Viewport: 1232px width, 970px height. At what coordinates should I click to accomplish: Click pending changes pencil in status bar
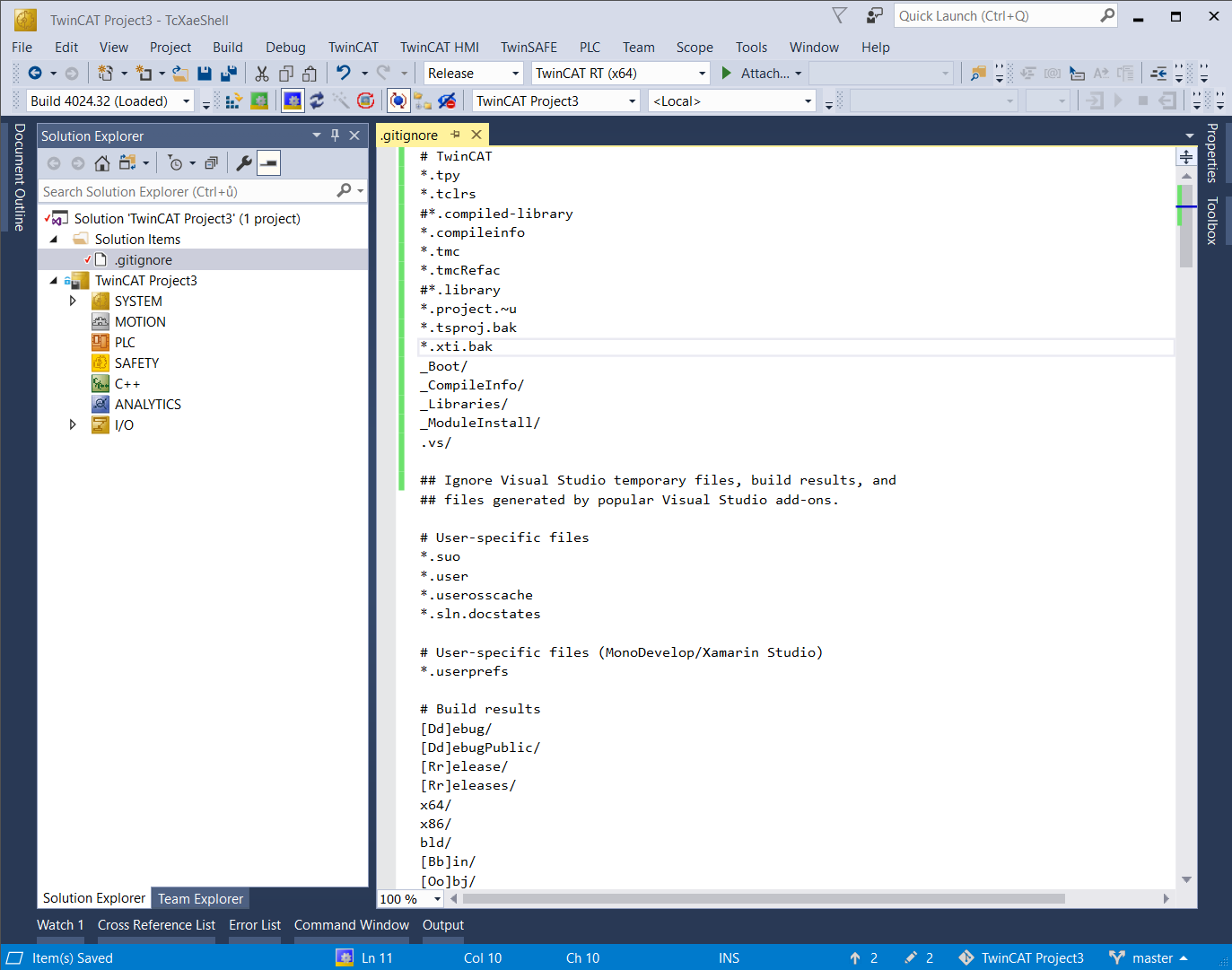(x=919, y=958)
